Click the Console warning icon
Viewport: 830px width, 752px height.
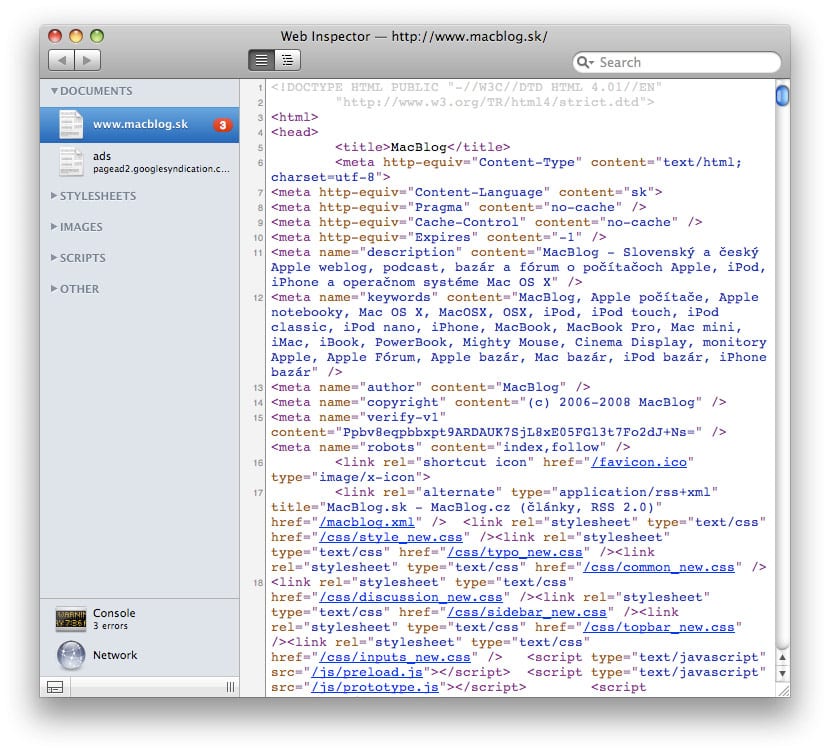coord(71,619)
